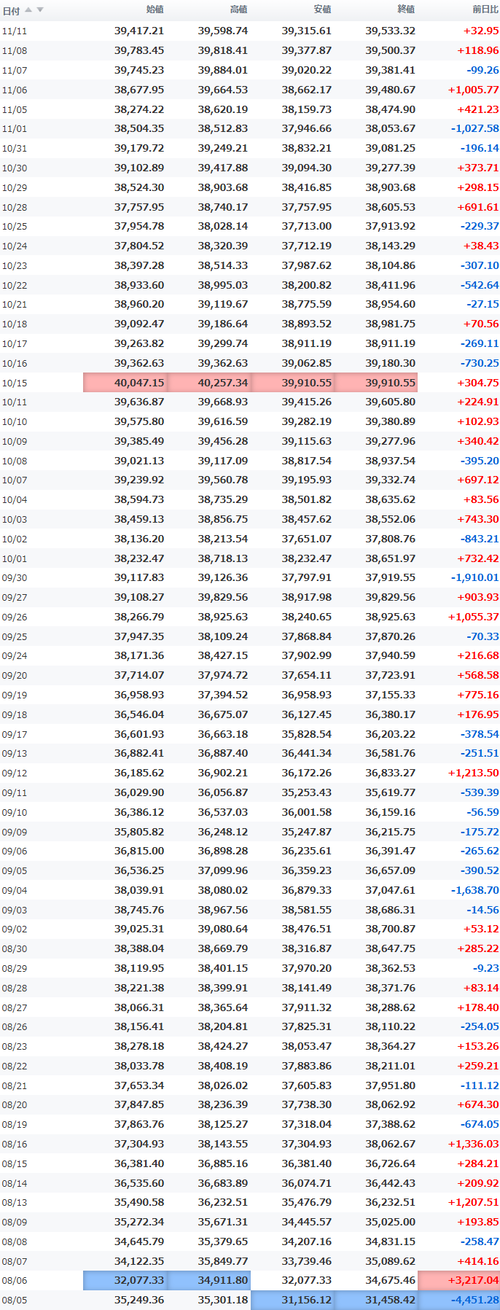Select closing value 39,277.39 on 10/30
500x1310 pixels.
[x=390, y=167]
